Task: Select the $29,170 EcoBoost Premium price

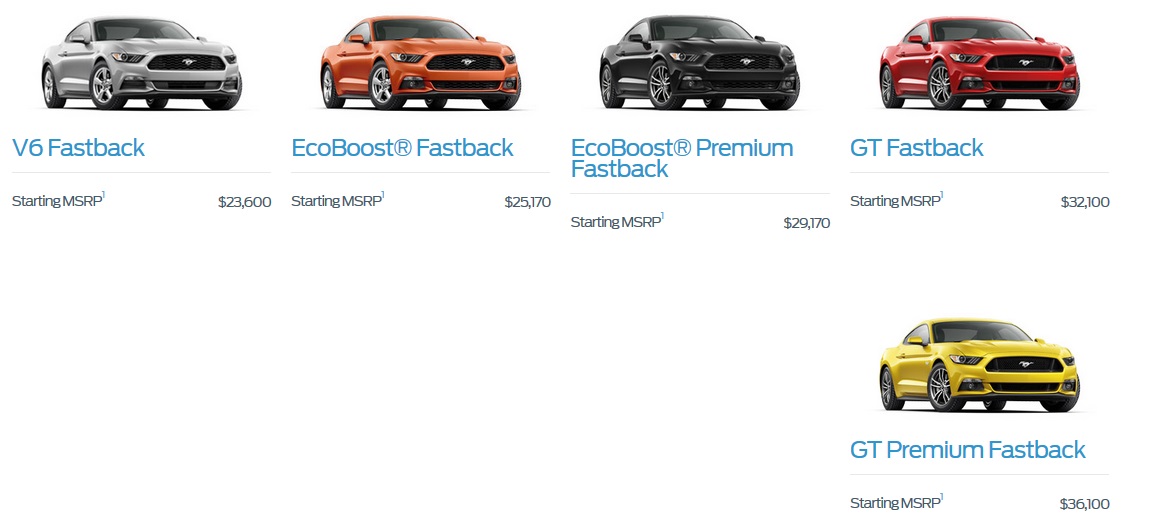Action: (x=807, y=223)
